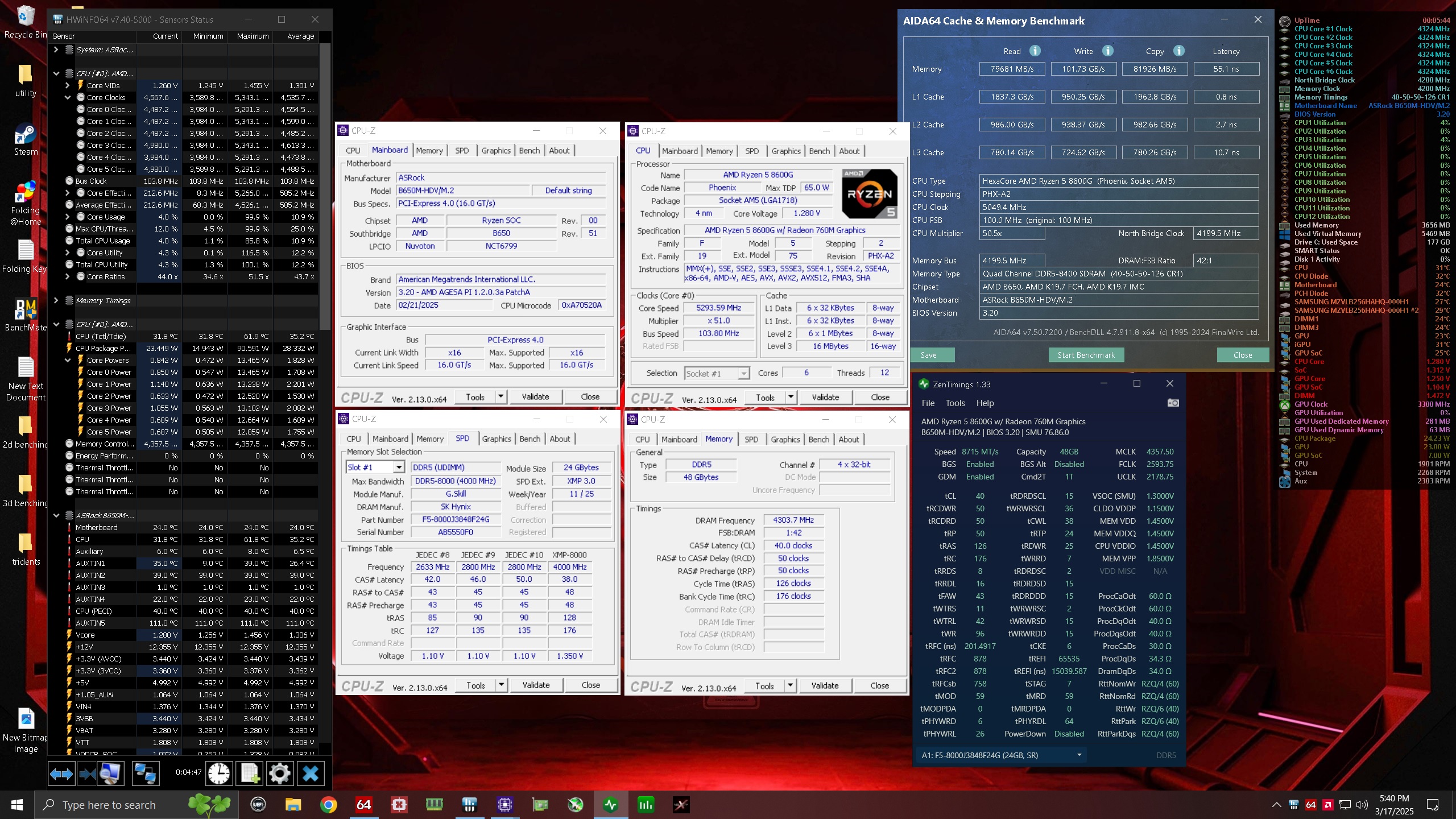This screenshot has width=1456, height=819.
Task: Open ZenTimings File menu
Action: (928, 403)
